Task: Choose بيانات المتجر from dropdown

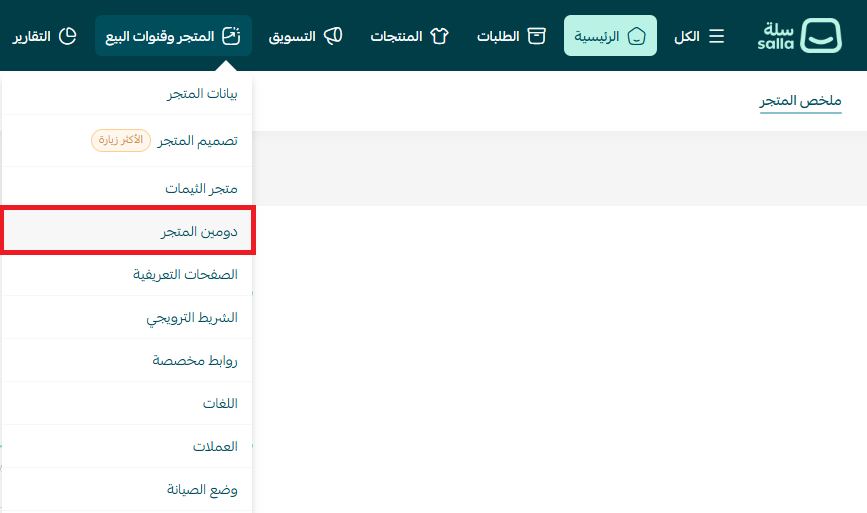Action: tap(127, 93)
